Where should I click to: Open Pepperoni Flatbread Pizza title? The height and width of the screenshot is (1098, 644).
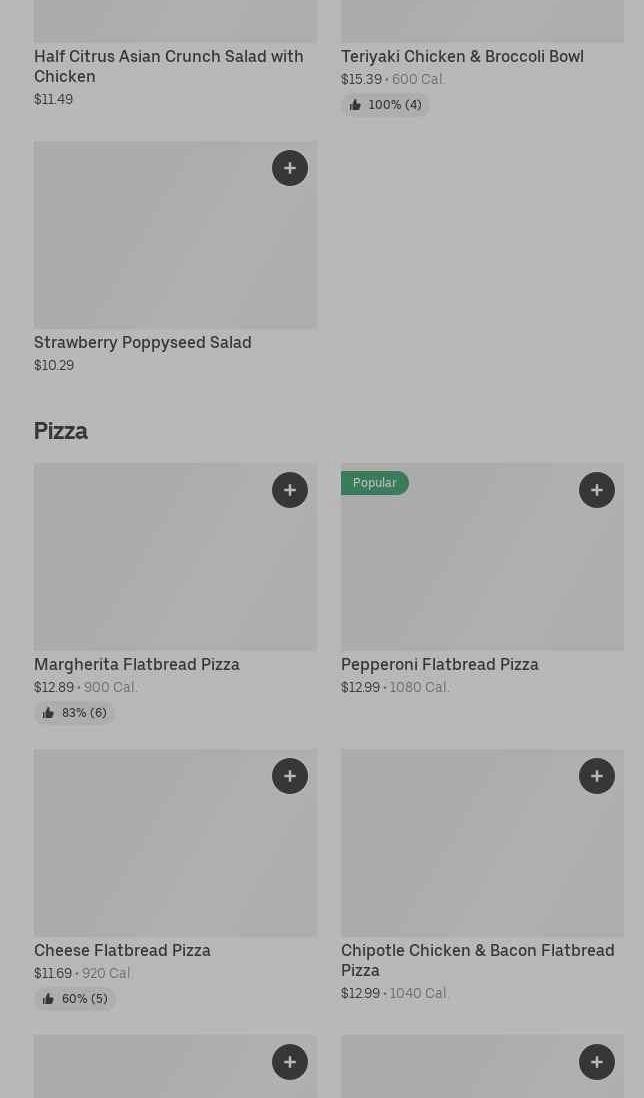coord(440,665)
